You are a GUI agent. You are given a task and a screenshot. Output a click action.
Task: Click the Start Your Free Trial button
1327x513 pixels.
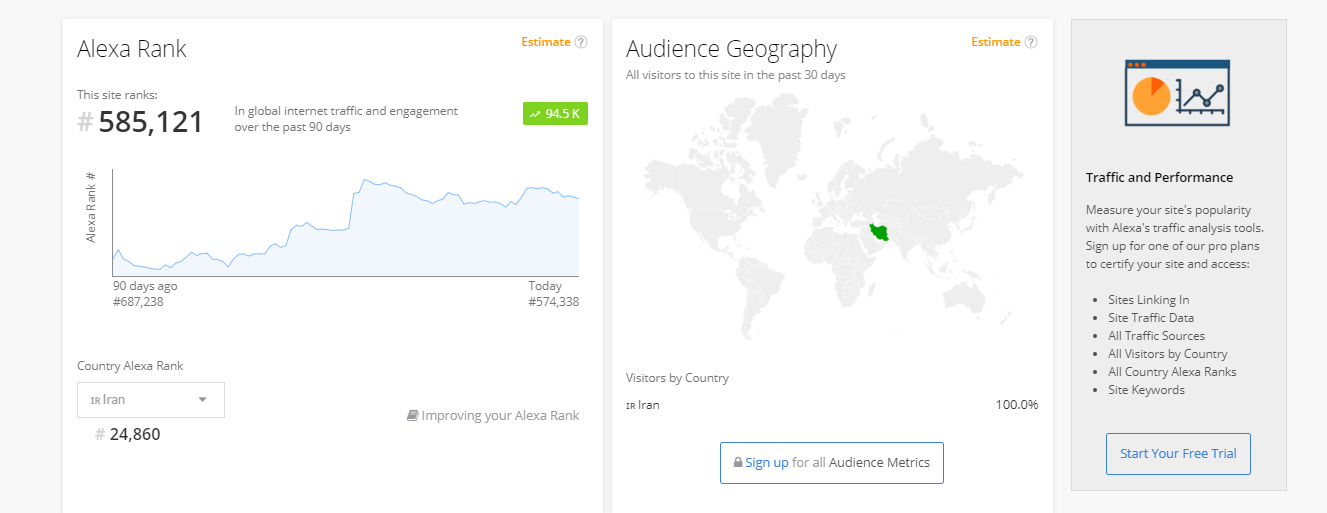pos(1178,453)
